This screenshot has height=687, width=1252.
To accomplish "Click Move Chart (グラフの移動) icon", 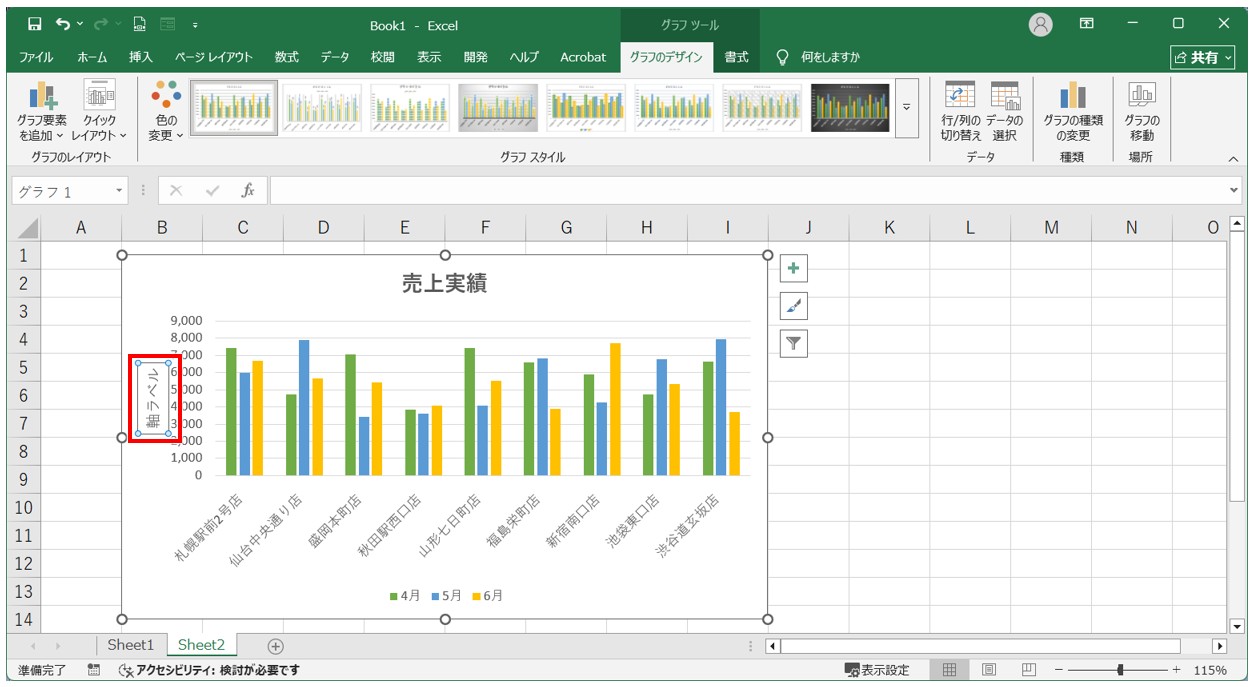I will pyautogui.click(x=1142, y=112).
